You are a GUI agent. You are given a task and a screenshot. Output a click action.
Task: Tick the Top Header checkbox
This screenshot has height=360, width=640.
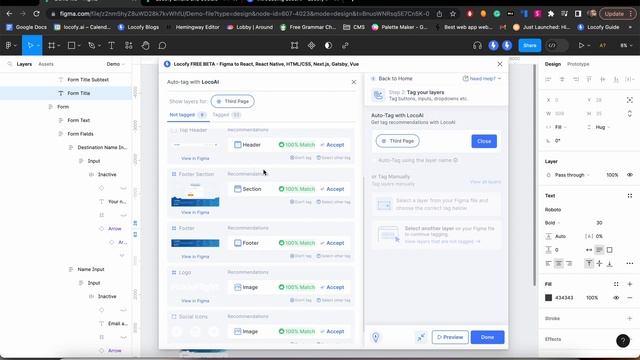point(174,130)
